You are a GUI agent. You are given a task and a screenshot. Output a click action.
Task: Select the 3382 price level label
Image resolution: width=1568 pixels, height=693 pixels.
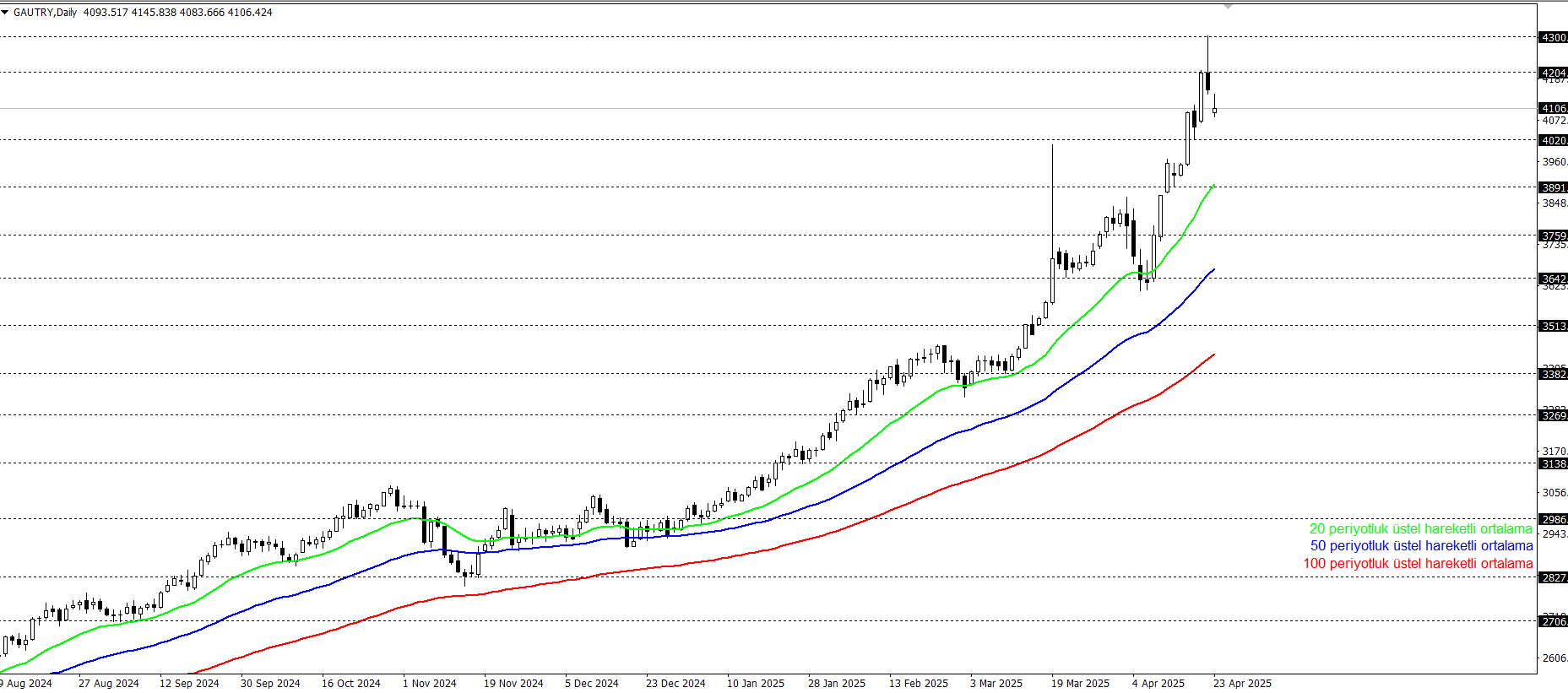(1553, 374)
